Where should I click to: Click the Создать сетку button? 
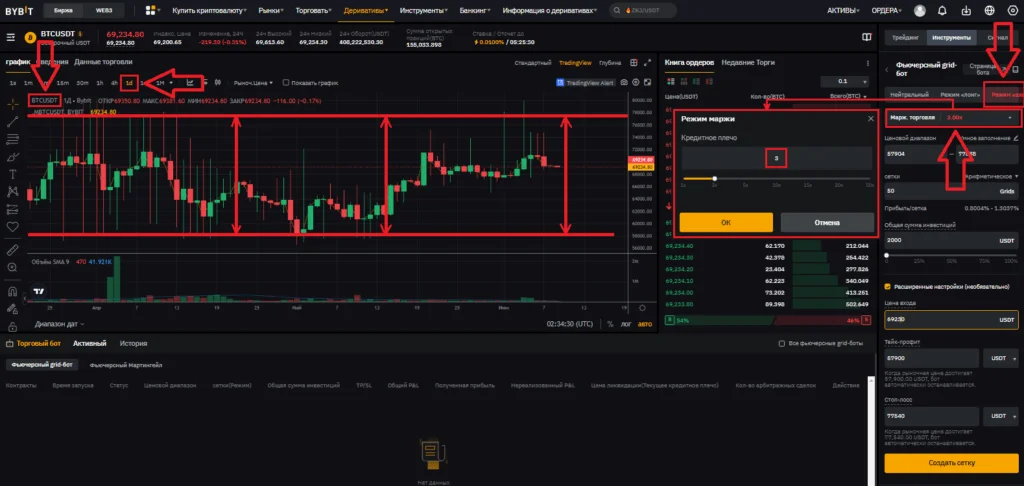click(x=951, y=462)
